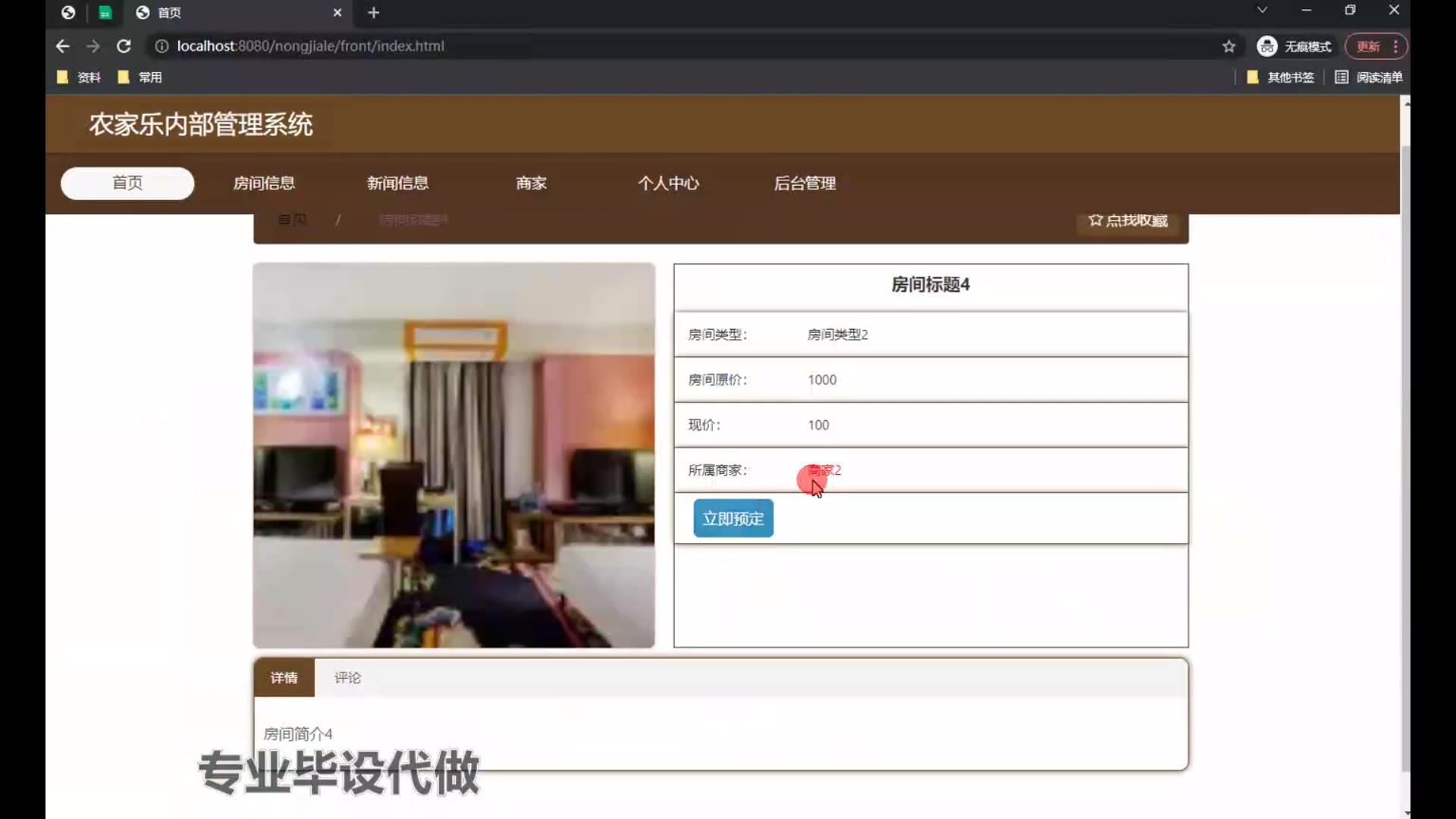Click the original price value 1000
The height and width of the screenshot is (819, 1456).
822,380
